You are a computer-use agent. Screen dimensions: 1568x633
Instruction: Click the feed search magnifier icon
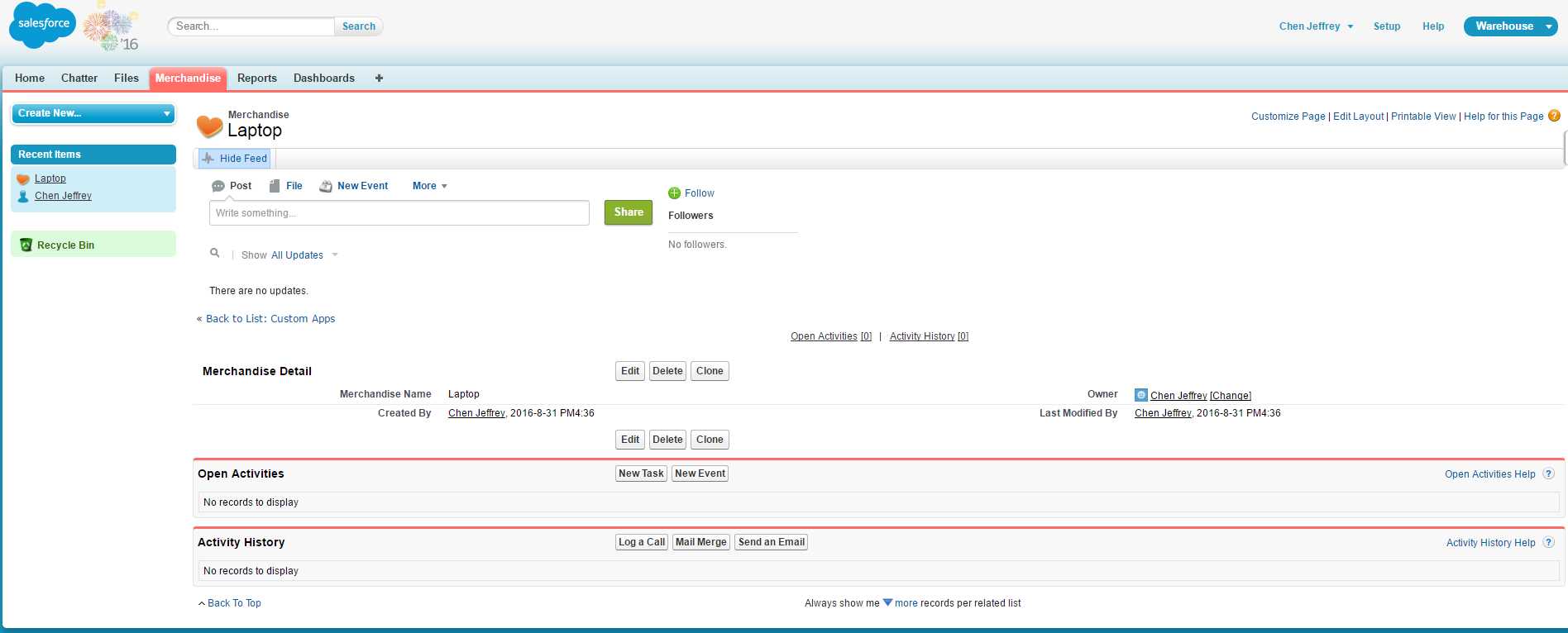pos(215,254)
